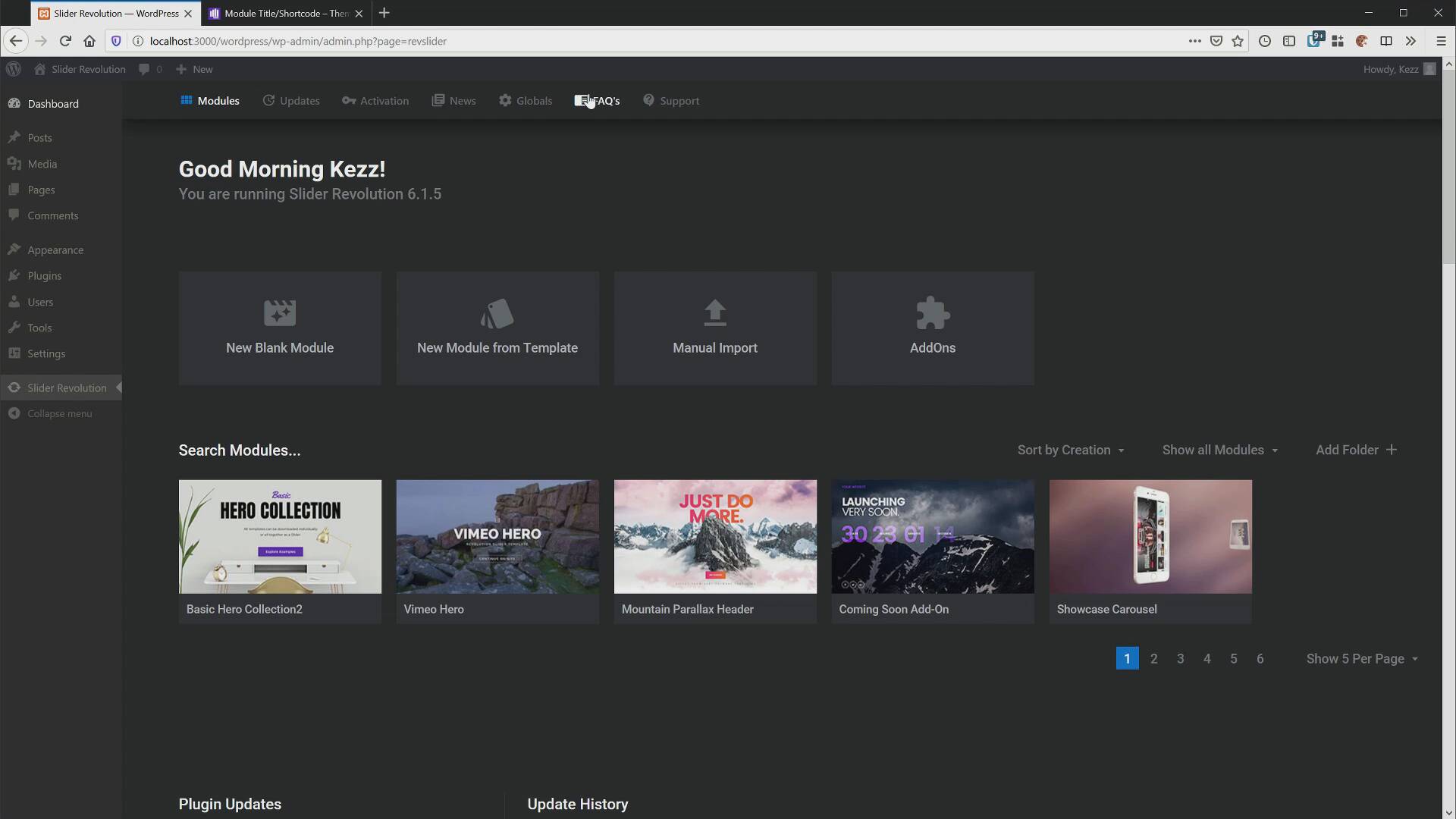Click the Slider Revolution icon in sidebar
Image resolution: width=1456 pixels, height=819 pixels.
coord(14,388)
